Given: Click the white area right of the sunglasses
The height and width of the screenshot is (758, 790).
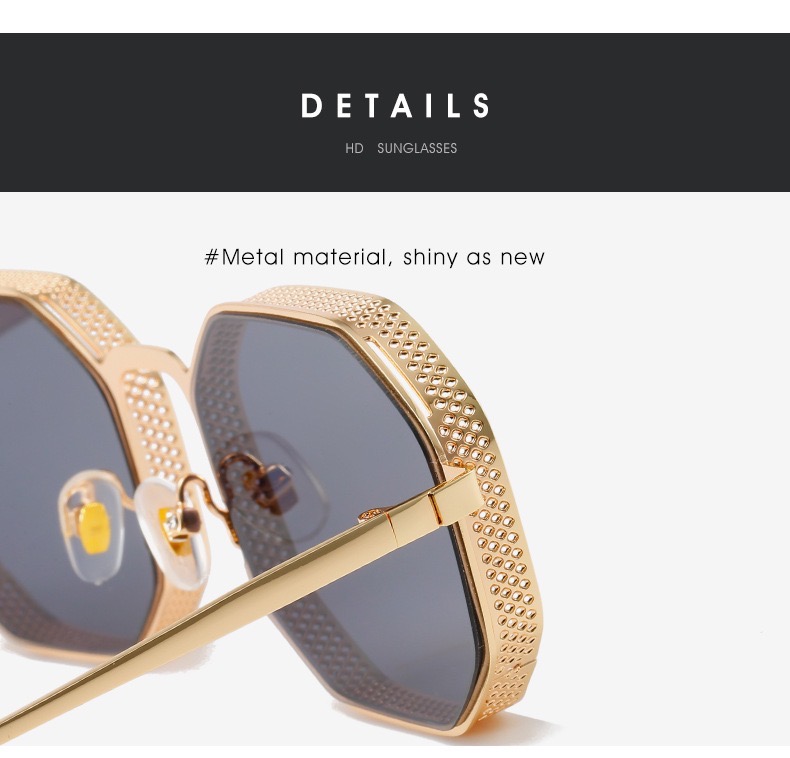Looking at the screenshot, I should click(x=665, y=454).
